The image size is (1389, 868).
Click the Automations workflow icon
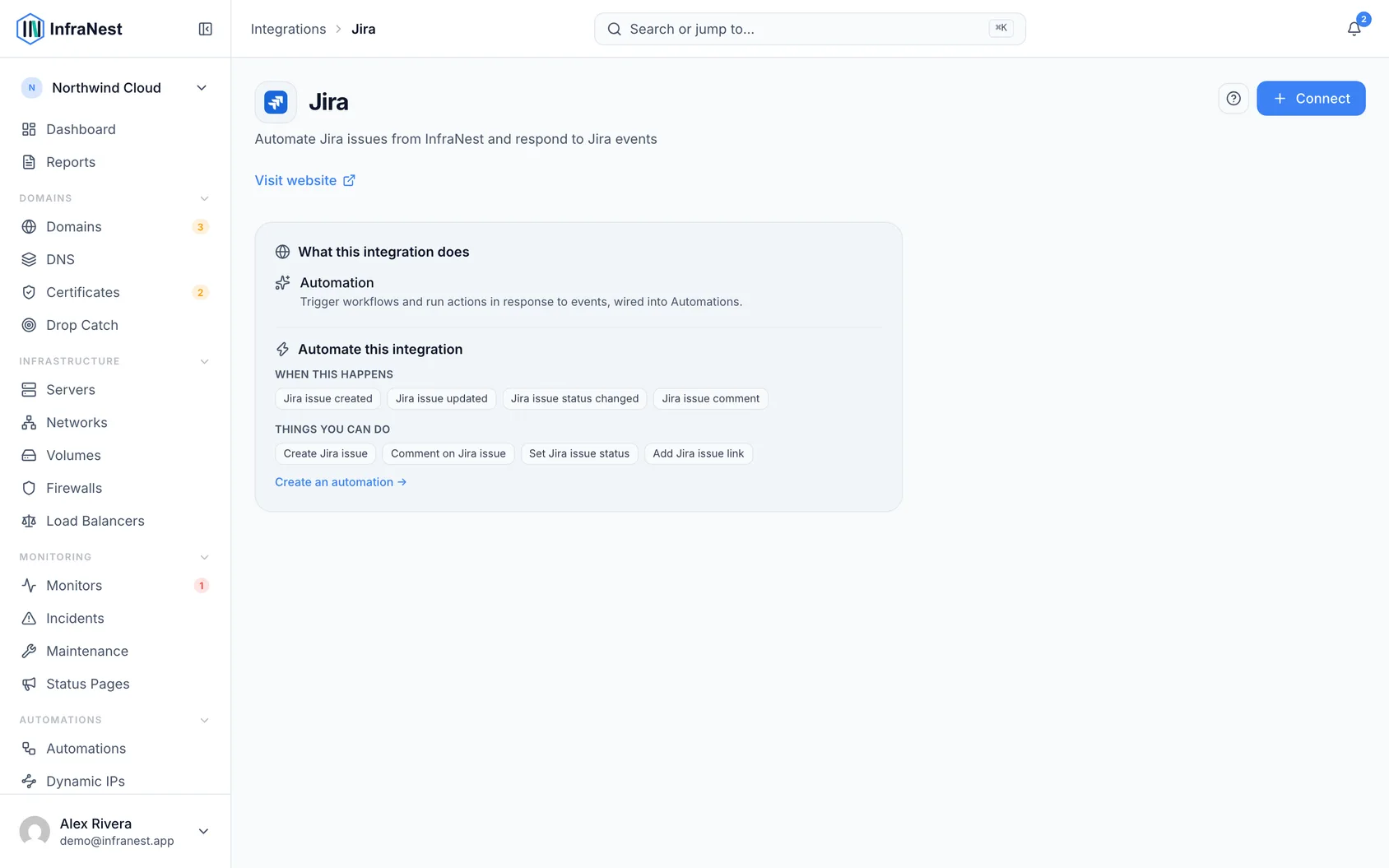29,748
